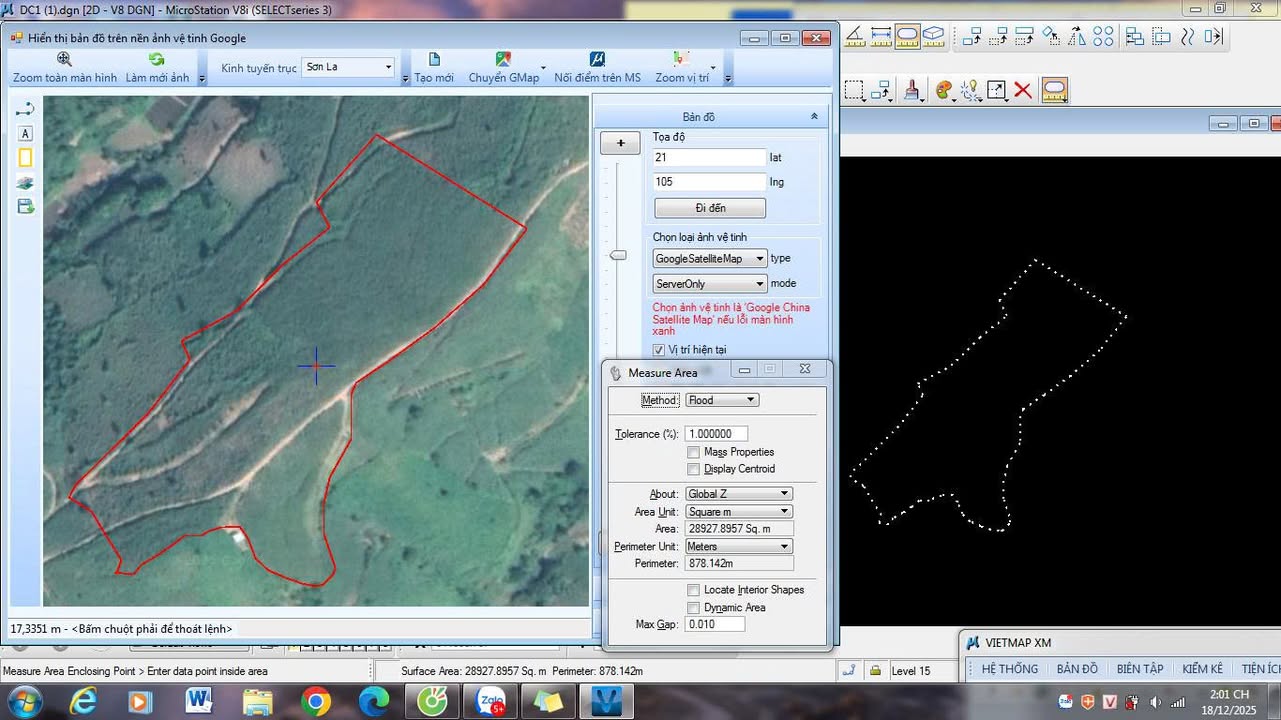Open the HỆ THỐNG menu

[x=1009, y=669]
